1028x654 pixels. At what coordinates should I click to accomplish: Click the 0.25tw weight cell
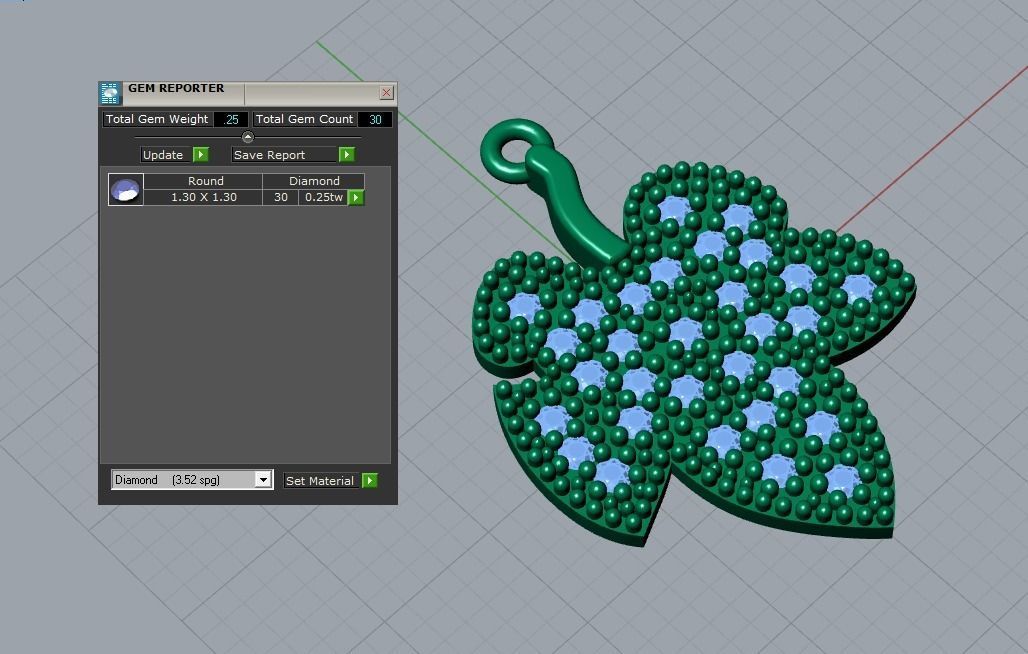[x=324, y=197]
